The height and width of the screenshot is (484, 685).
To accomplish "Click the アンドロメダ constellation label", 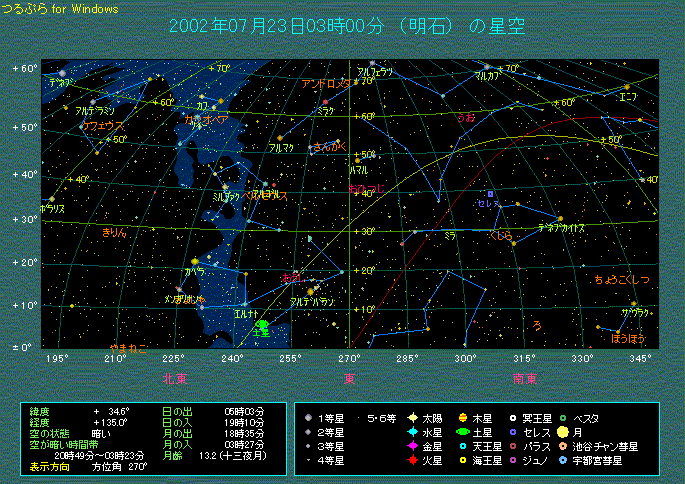I will pyautogui.click(x=325, y=84).
